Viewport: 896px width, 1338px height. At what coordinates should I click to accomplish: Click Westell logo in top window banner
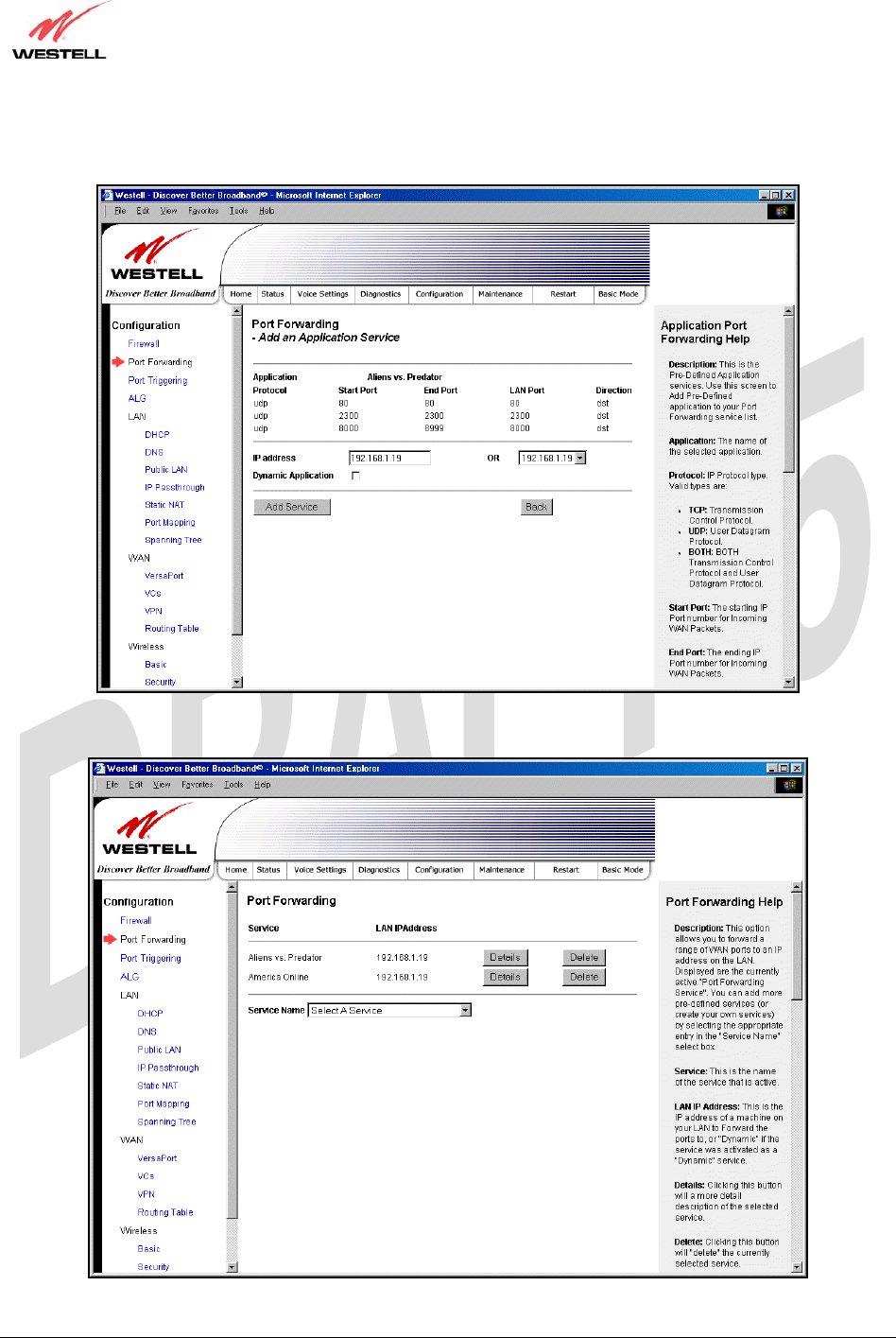coord(157,258)
